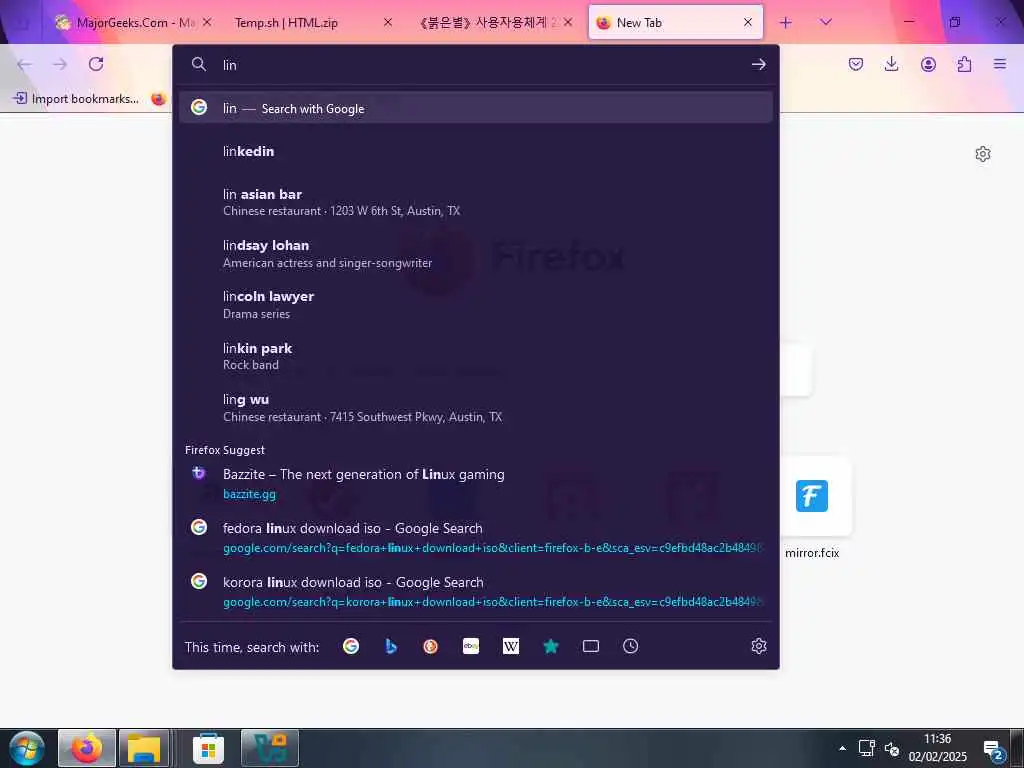Viewport: 1024px width, 768px height.
Task: Switch to the Korean-titled tab
Action: pyautogui.click(x=487, y=22)
